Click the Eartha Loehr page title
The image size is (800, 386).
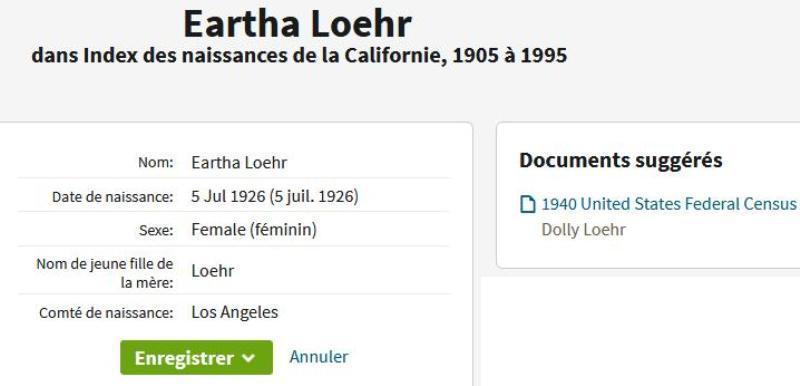coord(297,23)
